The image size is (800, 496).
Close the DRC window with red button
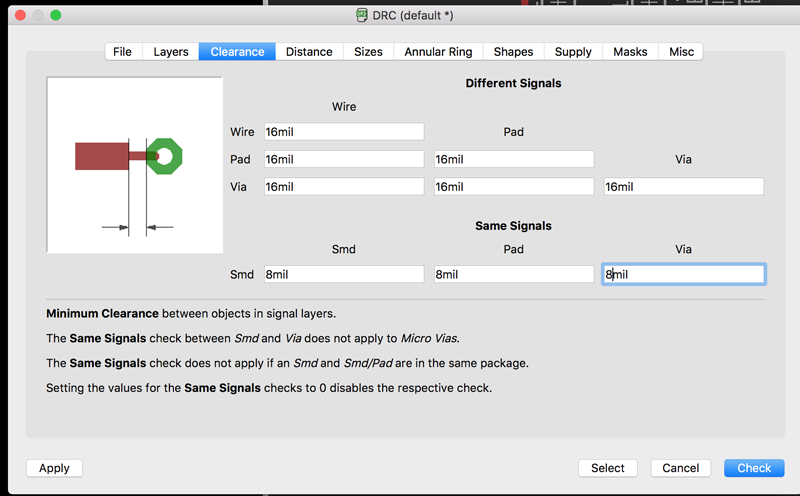pos(20,15)
